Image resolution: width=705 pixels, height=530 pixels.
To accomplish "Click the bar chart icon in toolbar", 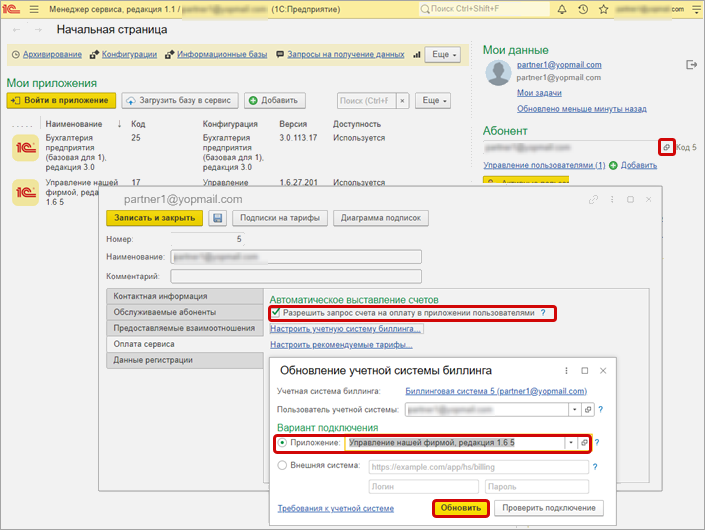I will (417, 54).
